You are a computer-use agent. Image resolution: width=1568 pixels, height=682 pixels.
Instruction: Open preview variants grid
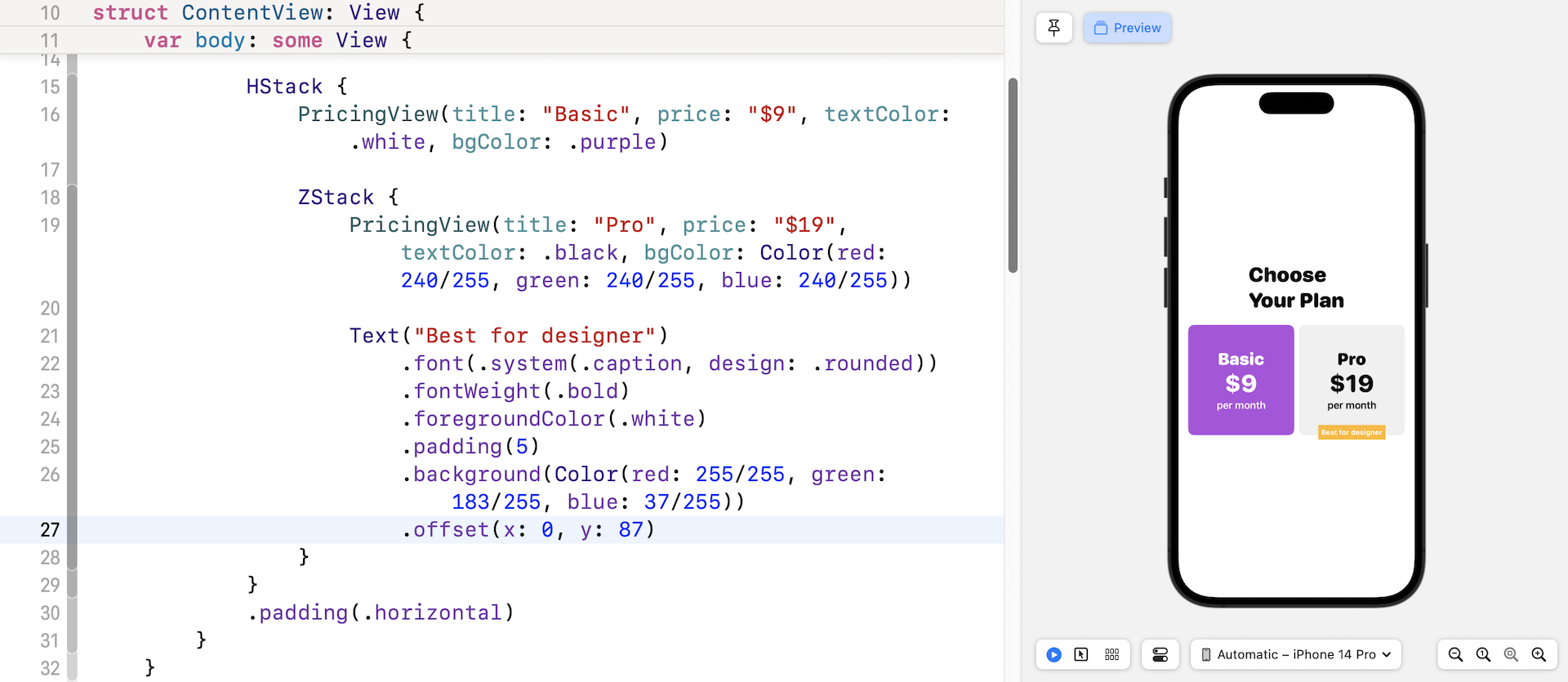[1111, 654]
